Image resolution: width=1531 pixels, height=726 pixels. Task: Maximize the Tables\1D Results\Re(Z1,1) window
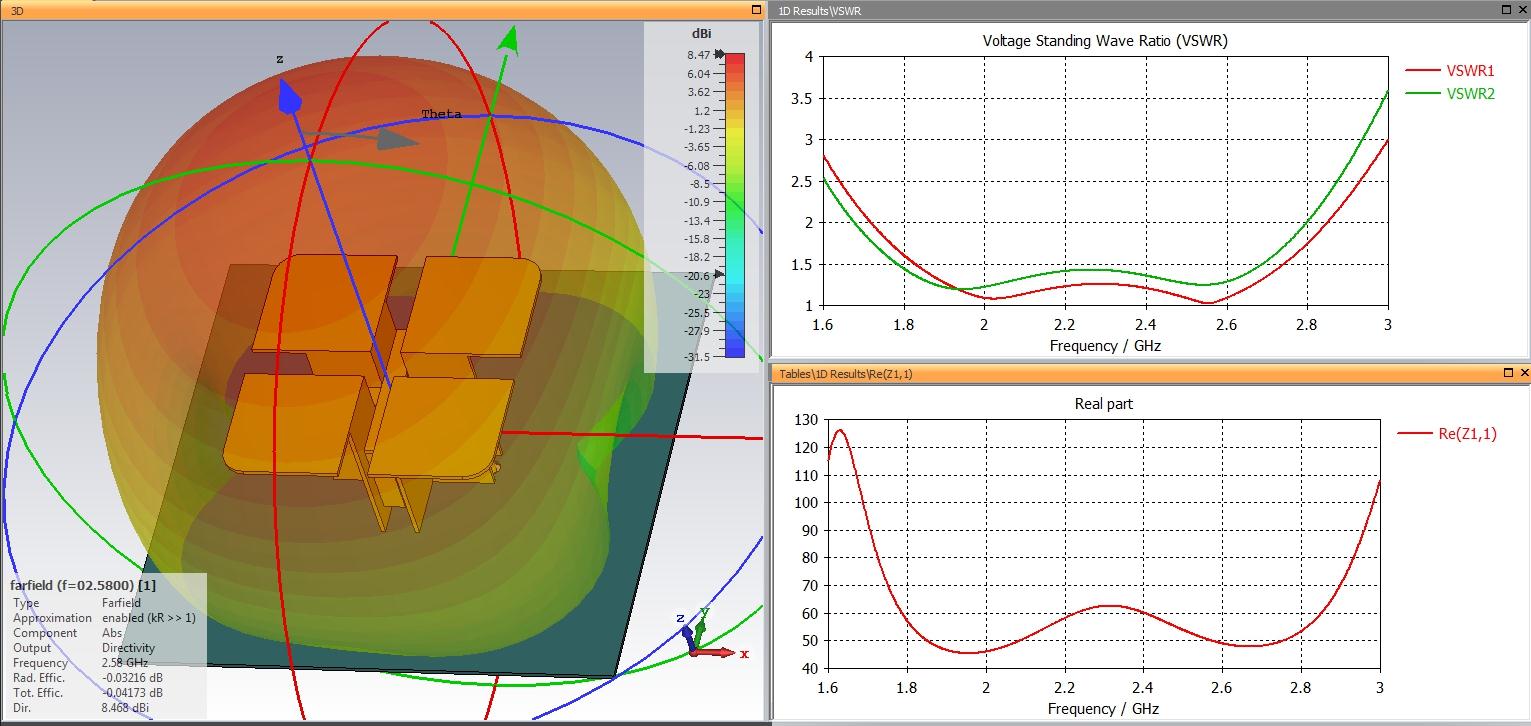coord(1507,373)
